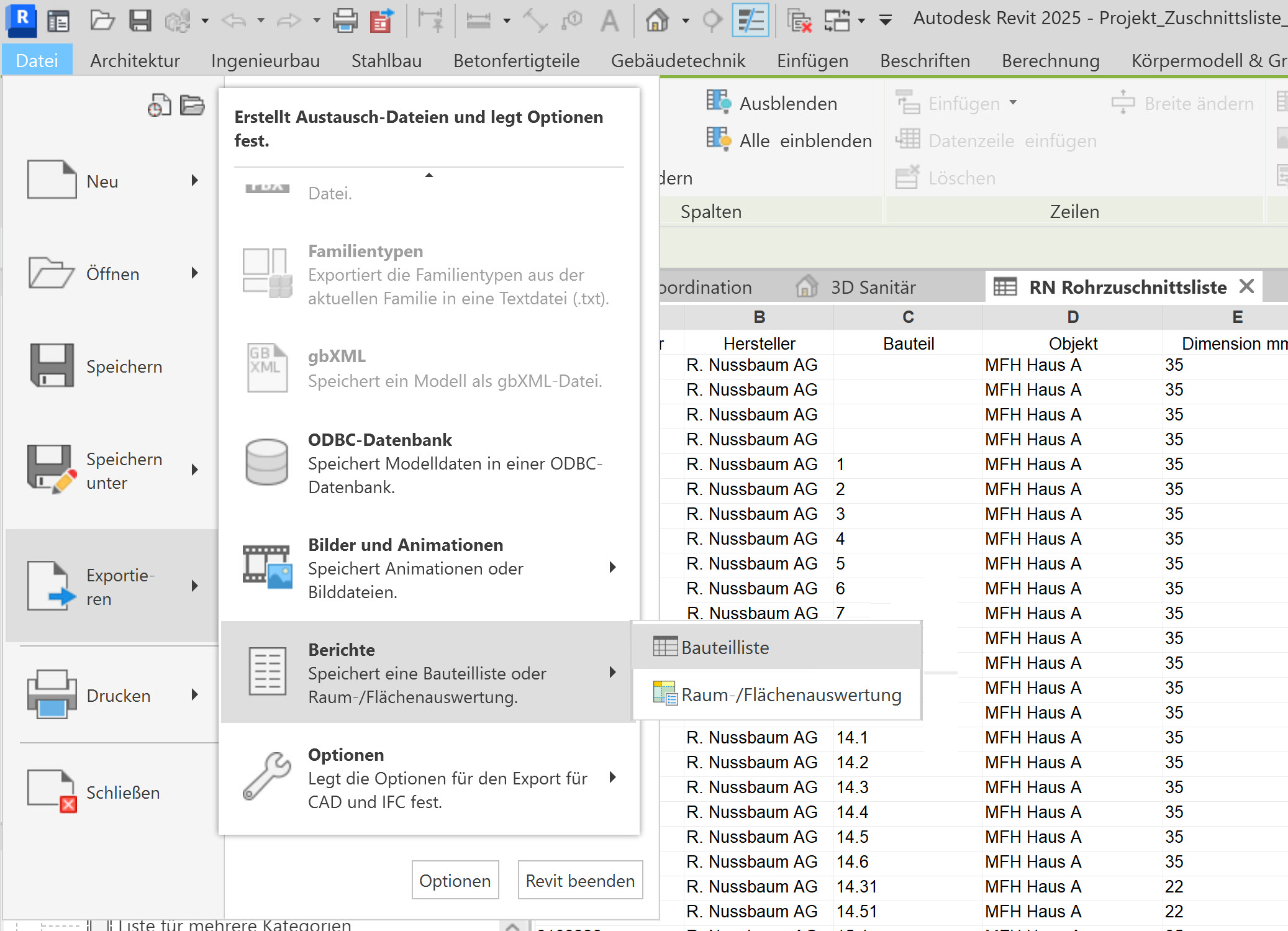
Task: Select Raum-/Flächenauswertung submenu entry
Action: 776,694
